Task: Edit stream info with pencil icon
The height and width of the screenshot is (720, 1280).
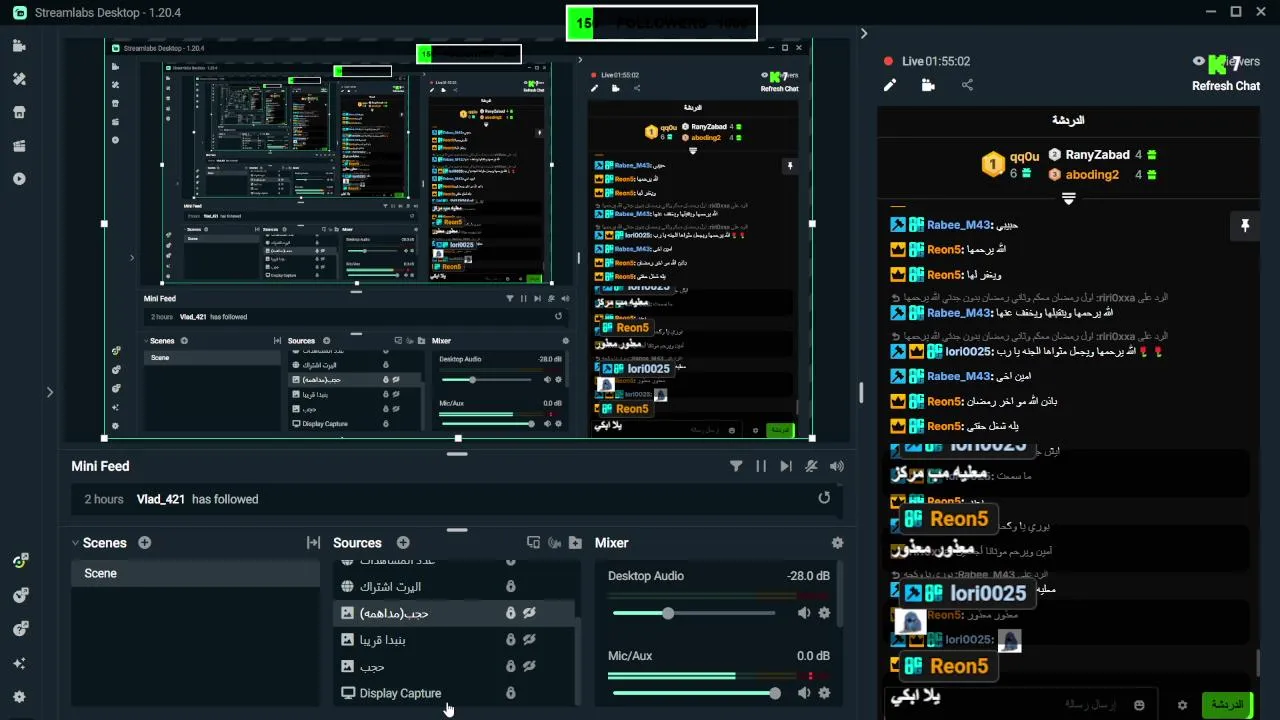Action: pos(889,85)
